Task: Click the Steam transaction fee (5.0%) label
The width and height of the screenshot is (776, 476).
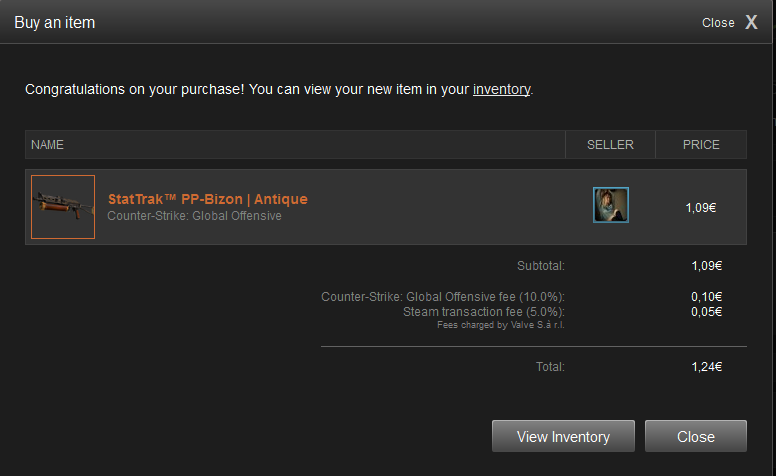Action: pyautogui.click(x=484, y=312)
